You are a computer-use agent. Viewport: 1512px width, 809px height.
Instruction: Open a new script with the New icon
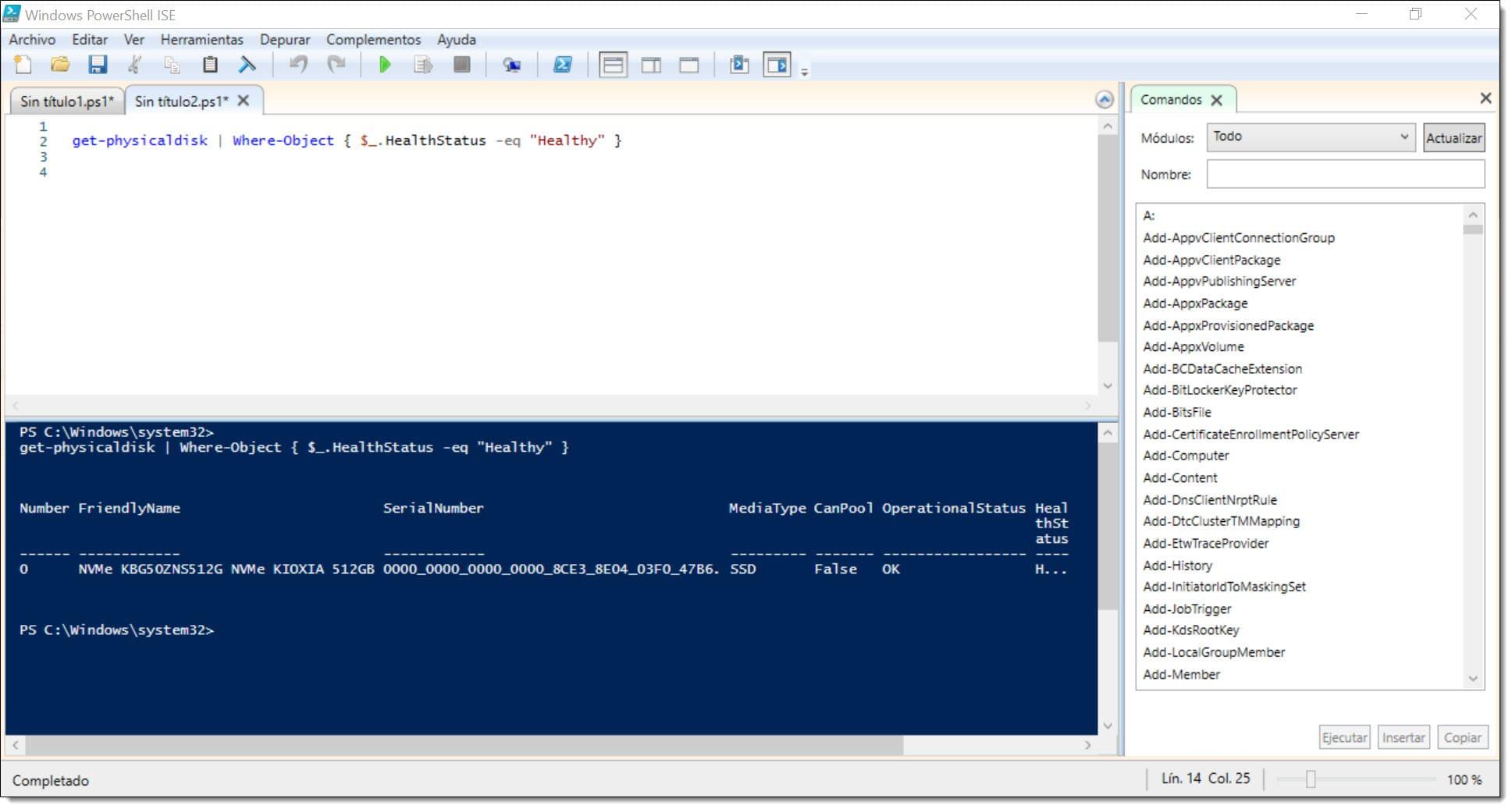pos(22,65)
